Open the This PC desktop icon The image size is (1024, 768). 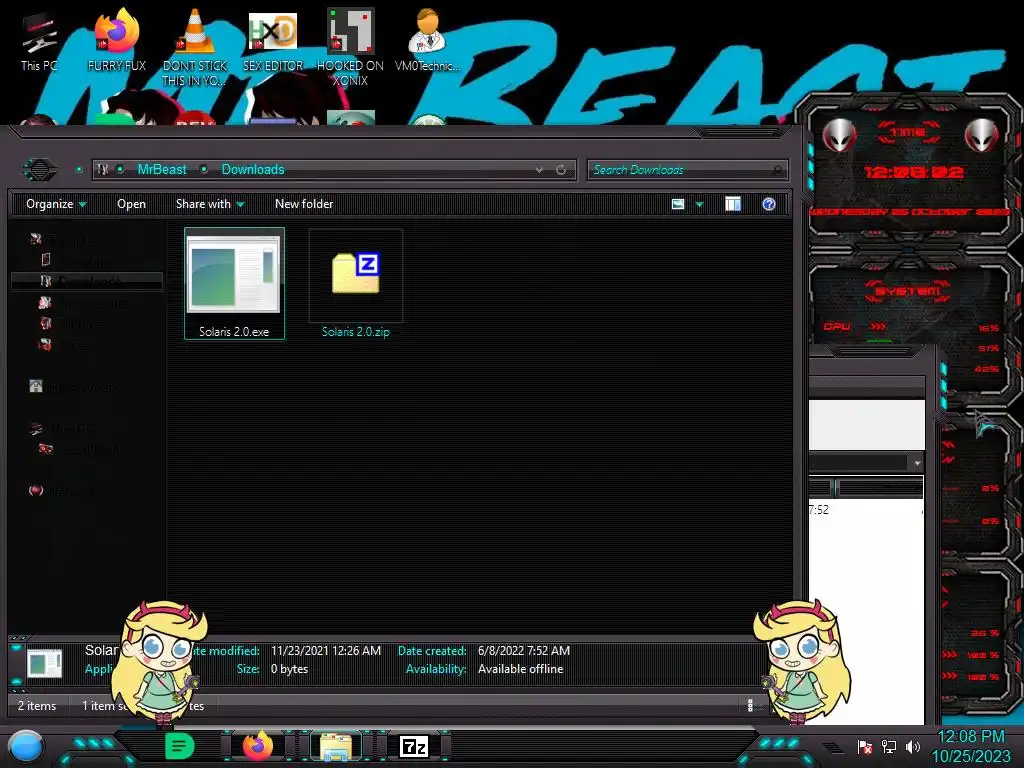[39, 40]
